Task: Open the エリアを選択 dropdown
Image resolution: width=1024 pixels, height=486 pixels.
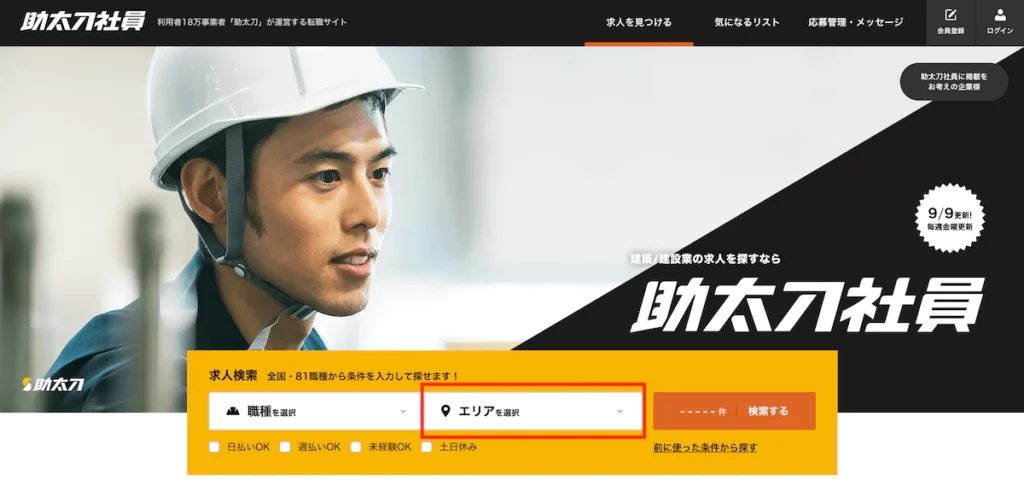Action: [534, 411]
